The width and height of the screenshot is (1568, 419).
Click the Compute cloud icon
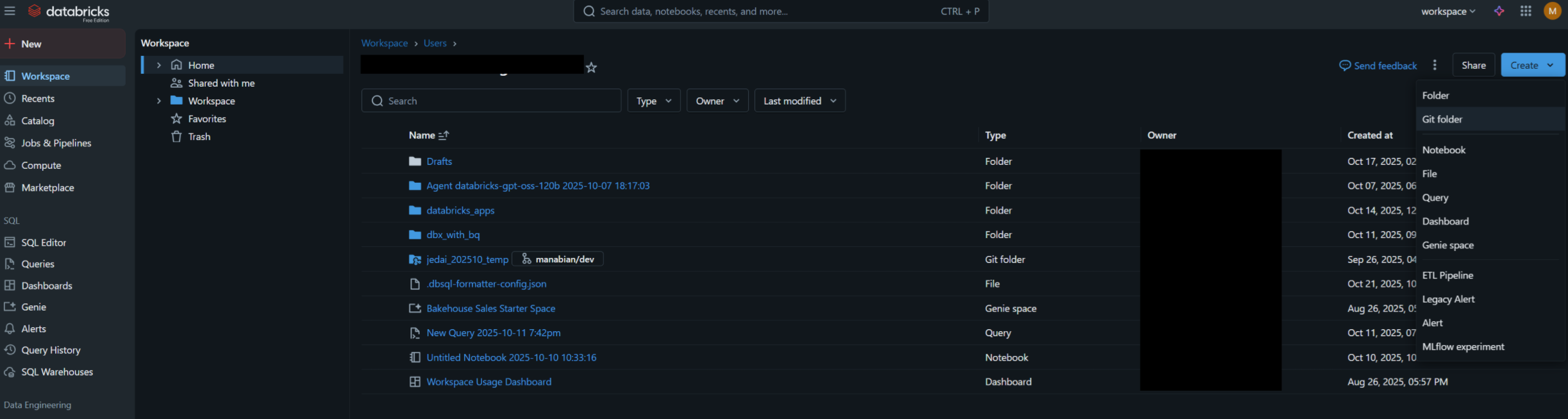pos(10,165)
